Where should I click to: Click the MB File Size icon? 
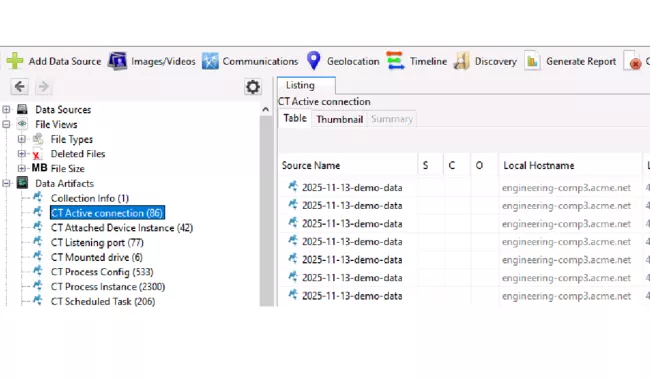click(x=39, y=168)
